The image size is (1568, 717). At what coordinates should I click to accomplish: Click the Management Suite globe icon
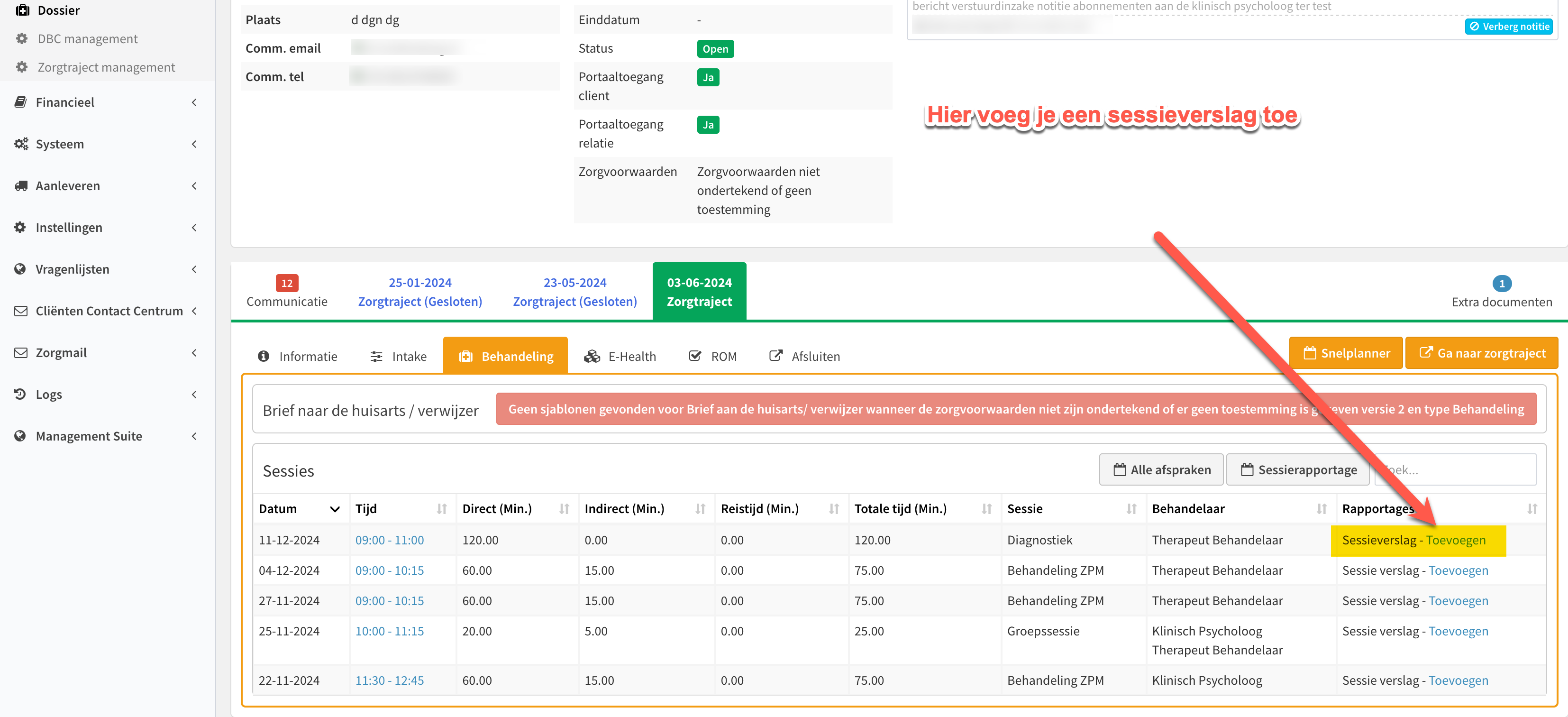[x=21, y=436]
